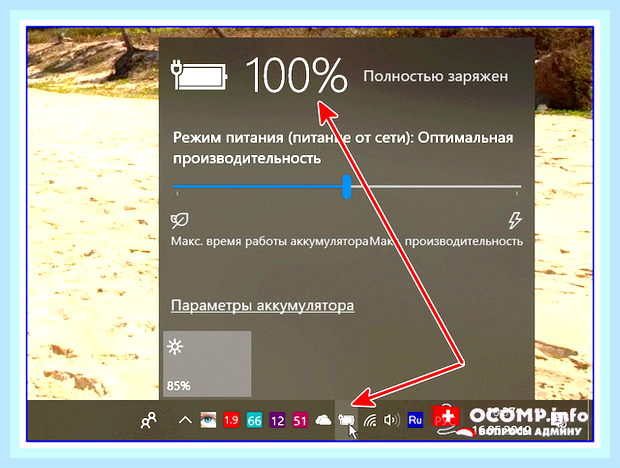
Task: Set power slider to max performance end
Action: 516,187
